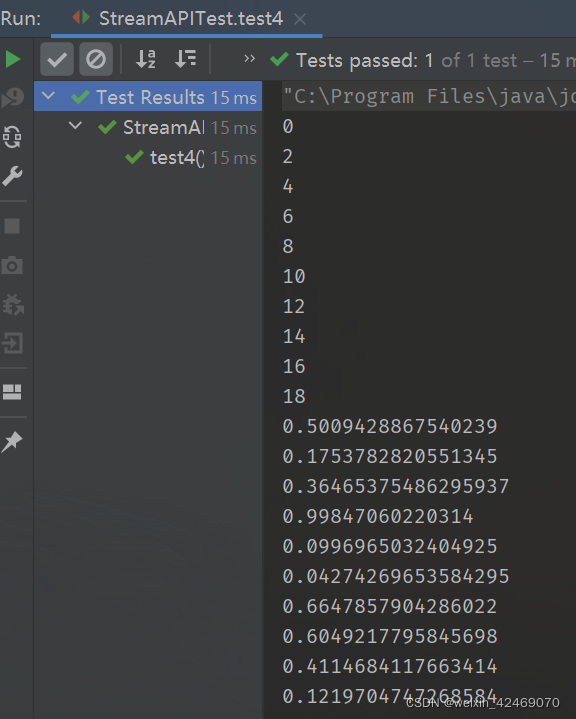Click the Exit arrow icon

[x=12, y=343]
